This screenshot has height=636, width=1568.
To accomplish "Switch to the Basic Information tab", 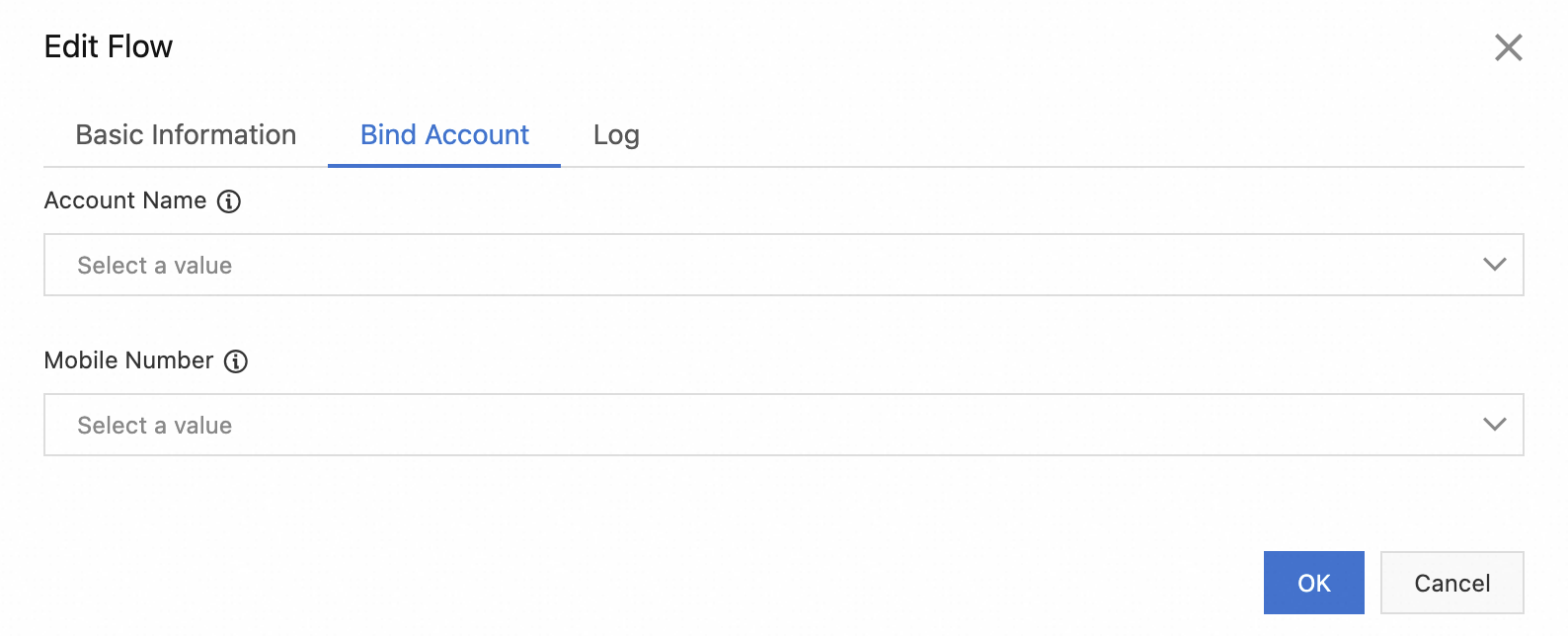I will pos(186,135).
